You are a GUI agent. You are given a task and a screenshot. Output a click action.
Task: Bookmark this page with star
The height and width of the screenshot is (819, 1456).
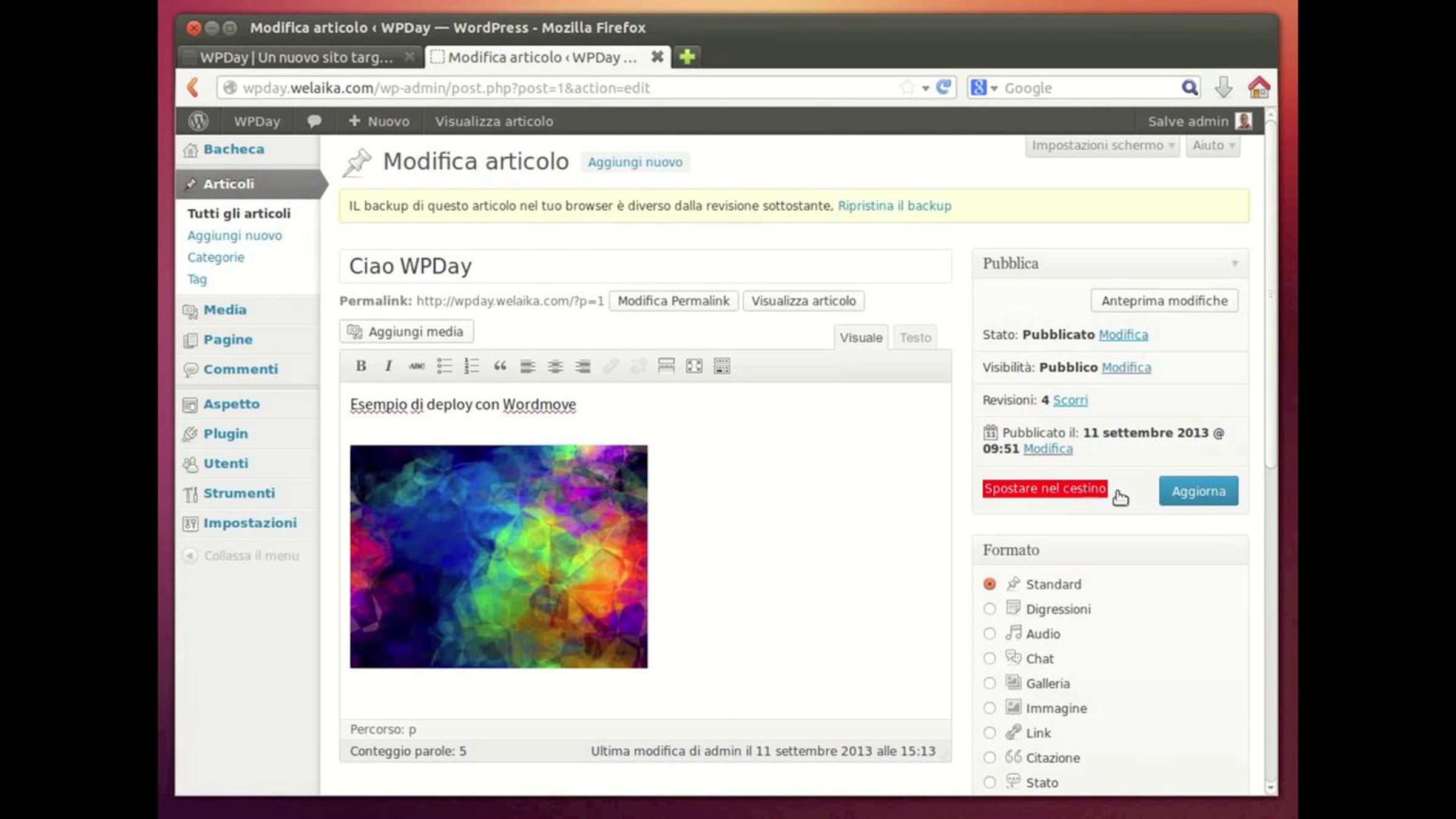(907, 87)
